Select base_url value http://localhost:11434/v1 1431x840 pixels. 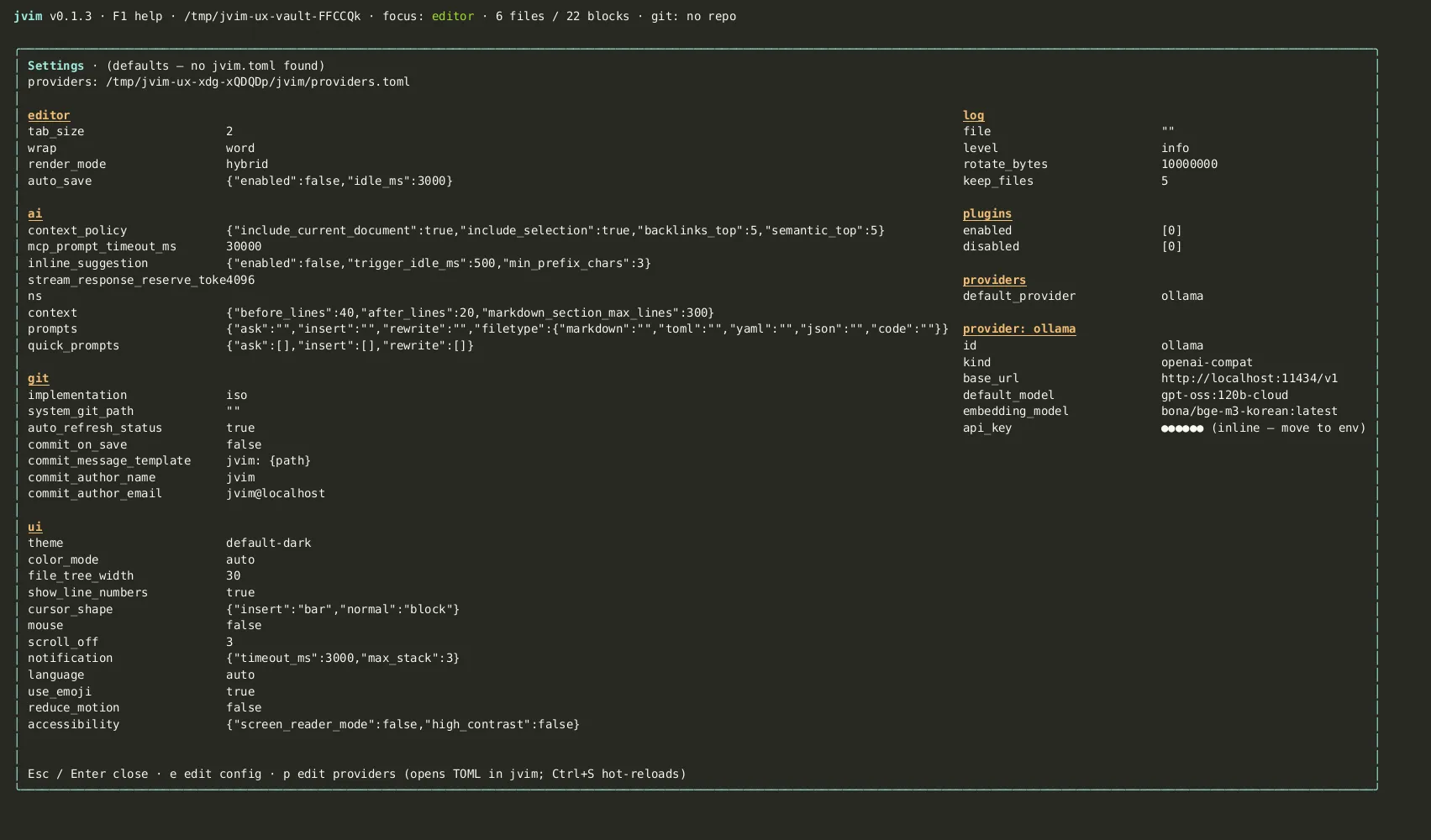[x=1249, y=378]
